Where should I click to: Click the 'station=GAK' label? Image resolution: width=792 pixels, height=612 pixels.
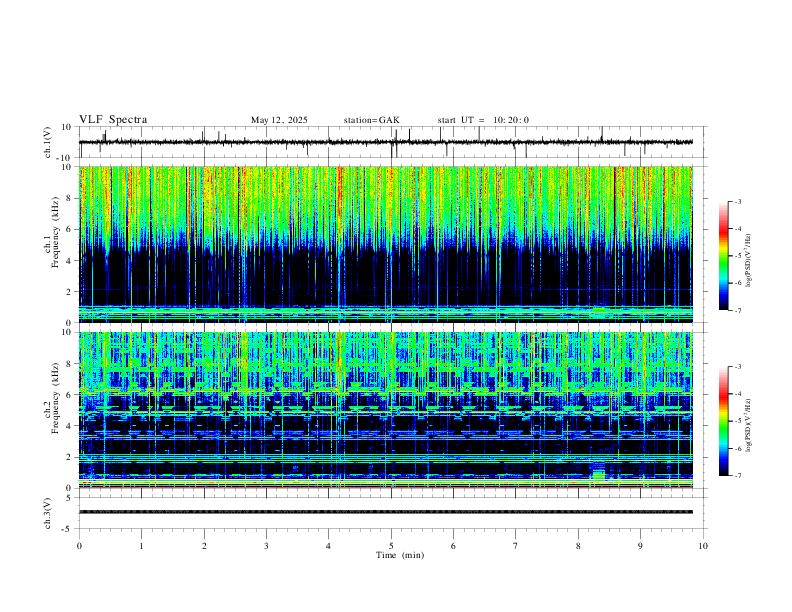[371, 120]
